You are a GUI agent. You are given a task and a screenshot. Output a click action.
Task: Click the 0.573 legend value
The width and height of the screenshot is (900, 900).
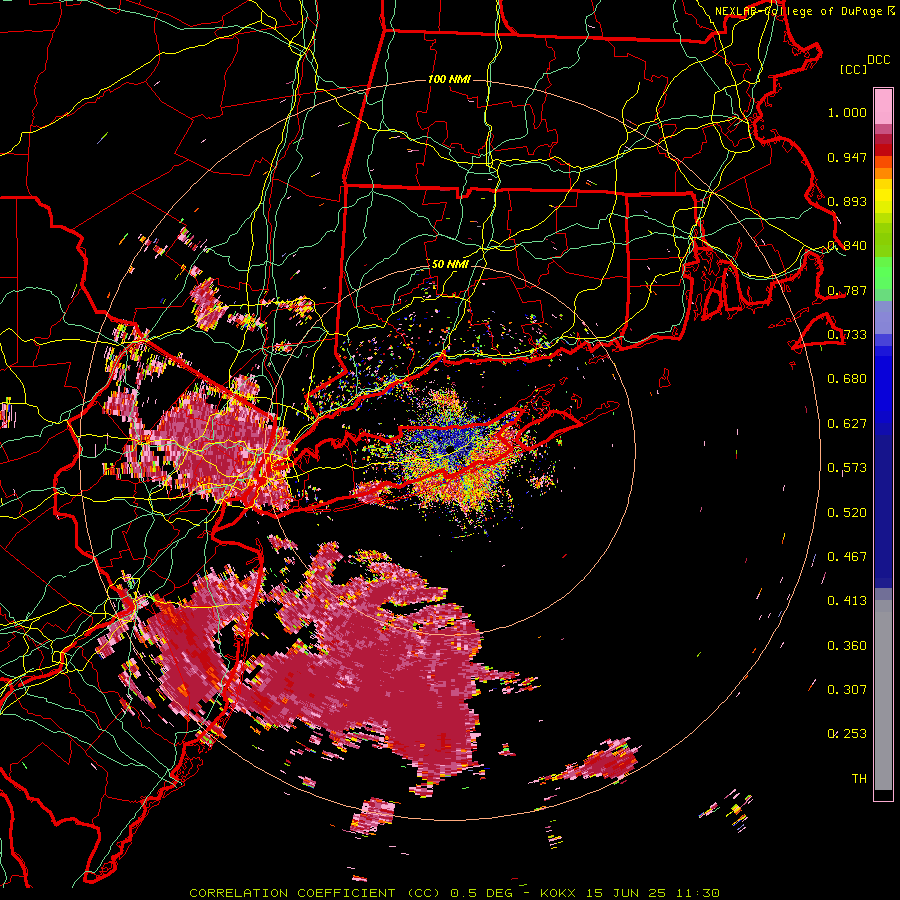pyautogui.click(x=847, y=468)
